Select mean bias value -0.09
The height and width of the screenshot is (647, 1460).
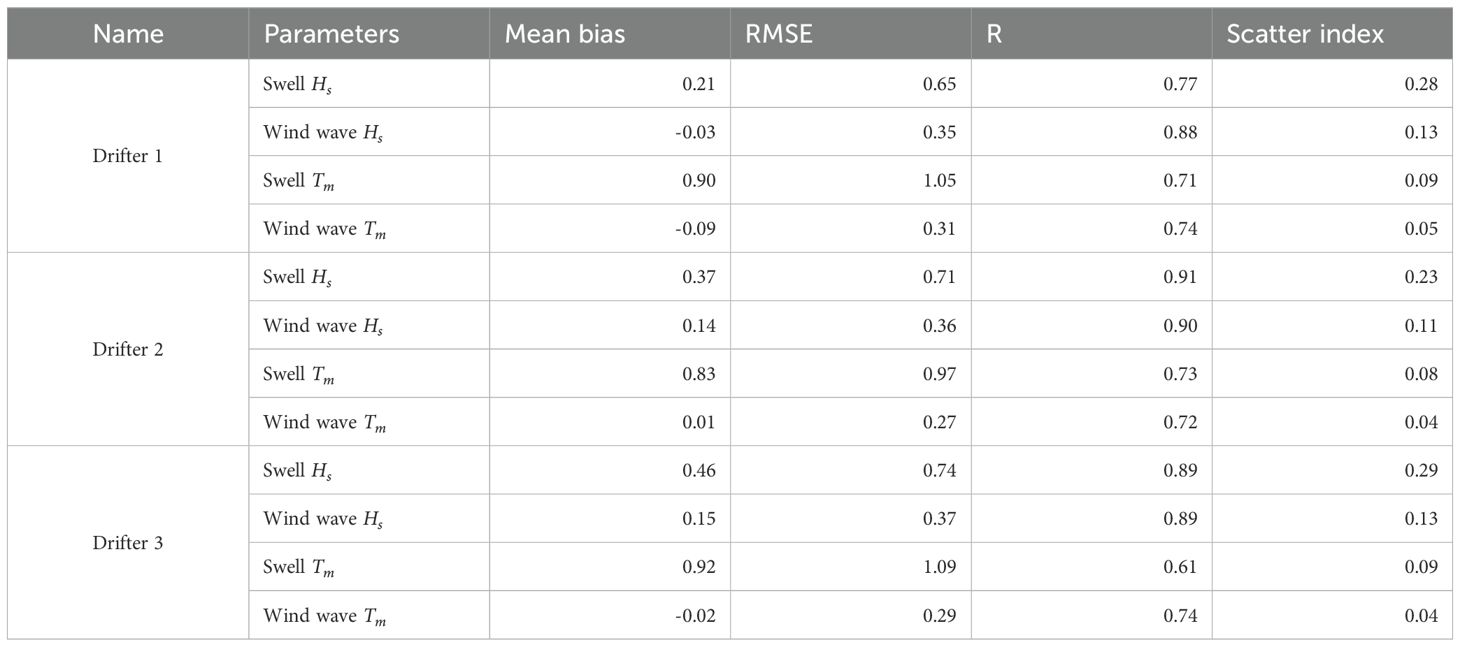click(695, 229)
